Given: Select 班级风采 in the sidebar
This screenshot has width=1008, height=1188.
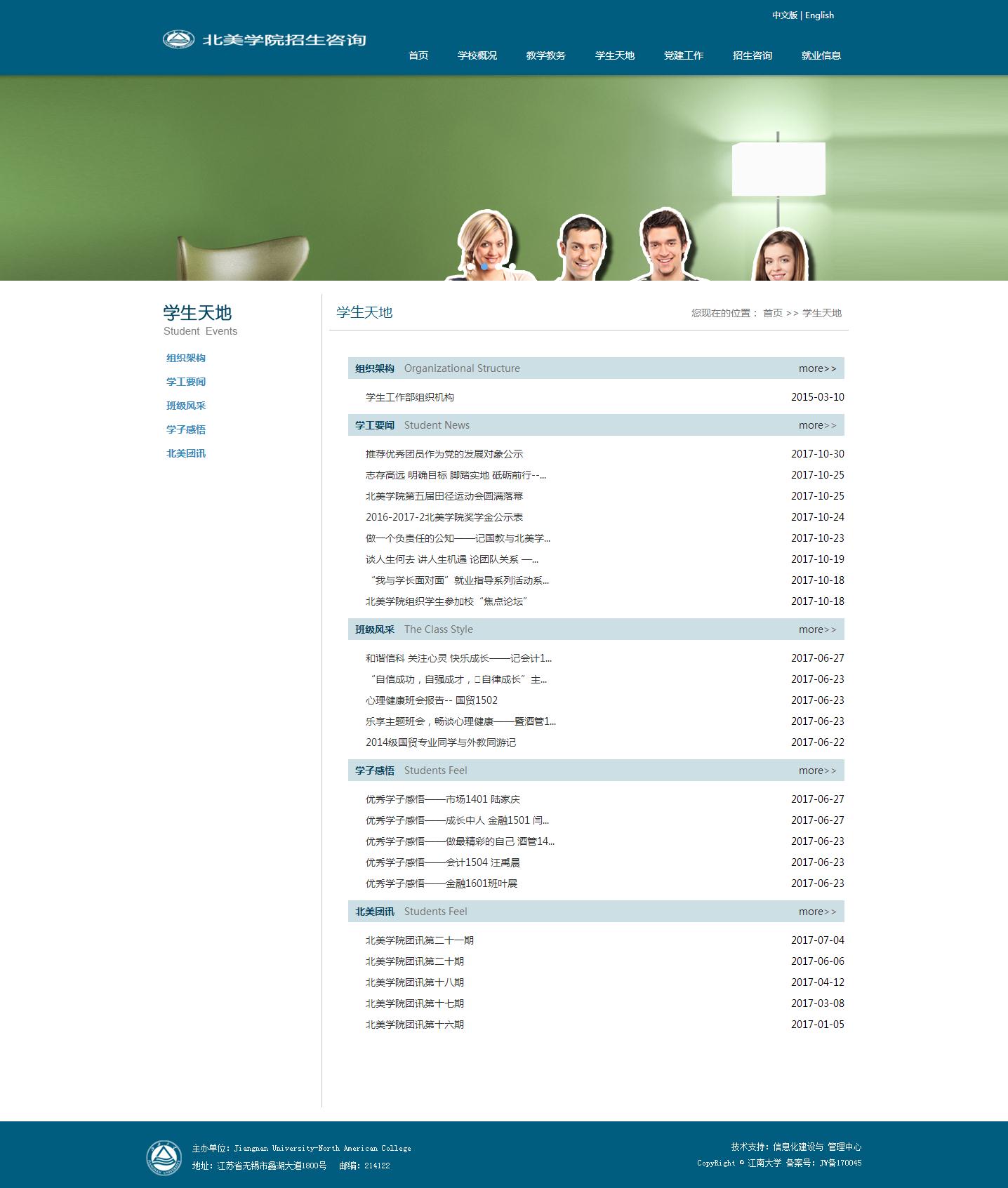Looking at the screenshot, I should click(x=186, y=406).
